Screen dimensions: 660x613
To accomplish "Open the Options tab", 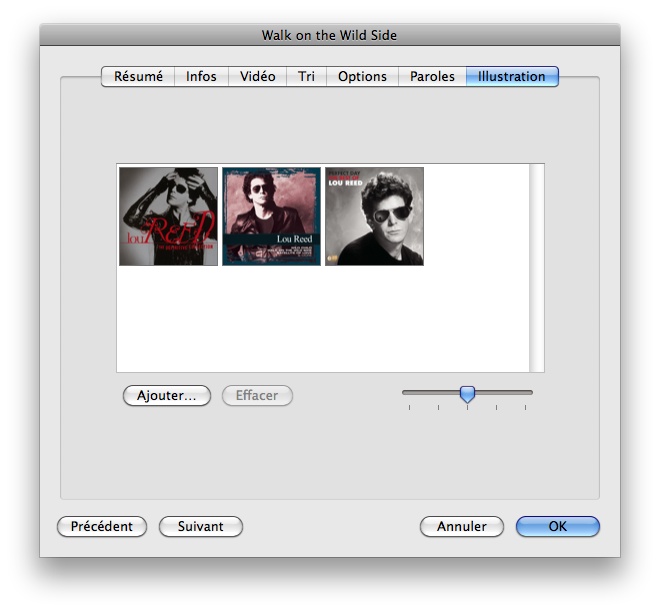I will [362, 77].
